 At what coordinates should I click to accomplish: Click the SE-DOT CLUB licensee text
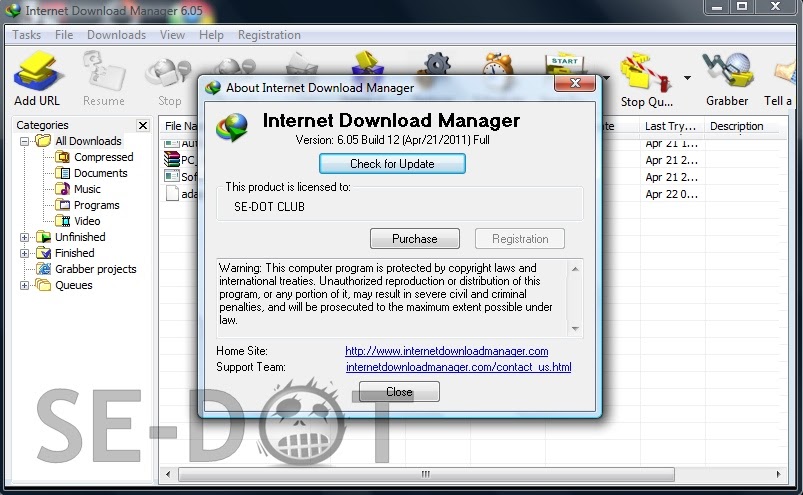(269, 207)
